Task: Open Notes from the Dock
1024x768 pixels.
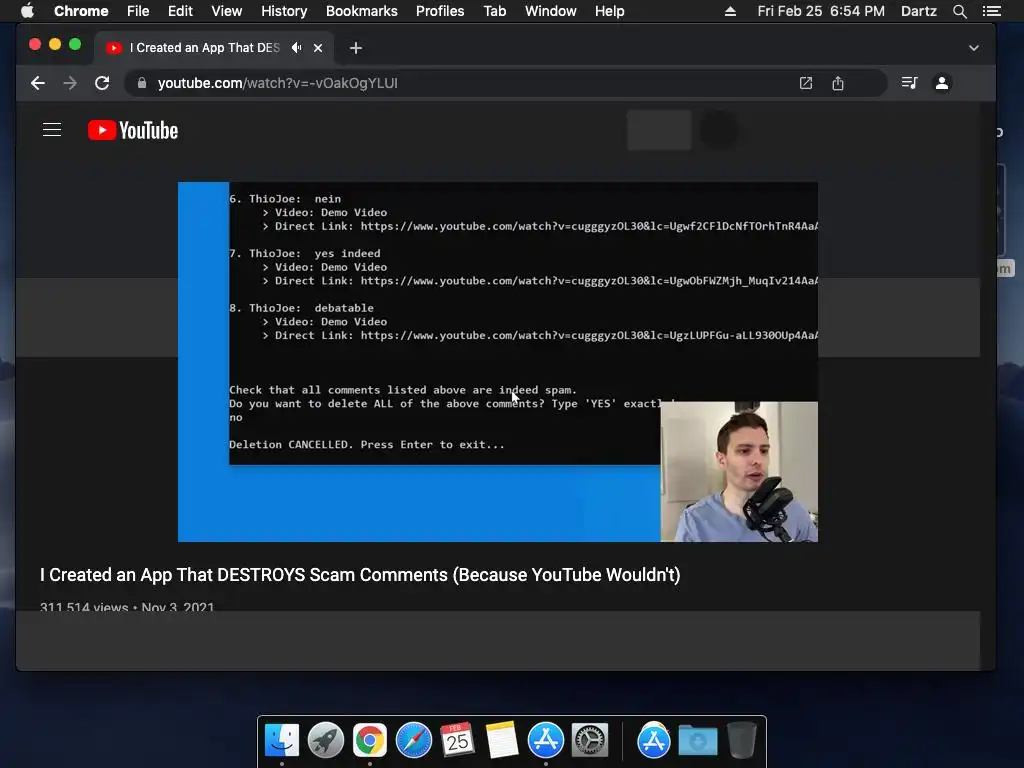Action: [x=502, y=741]
